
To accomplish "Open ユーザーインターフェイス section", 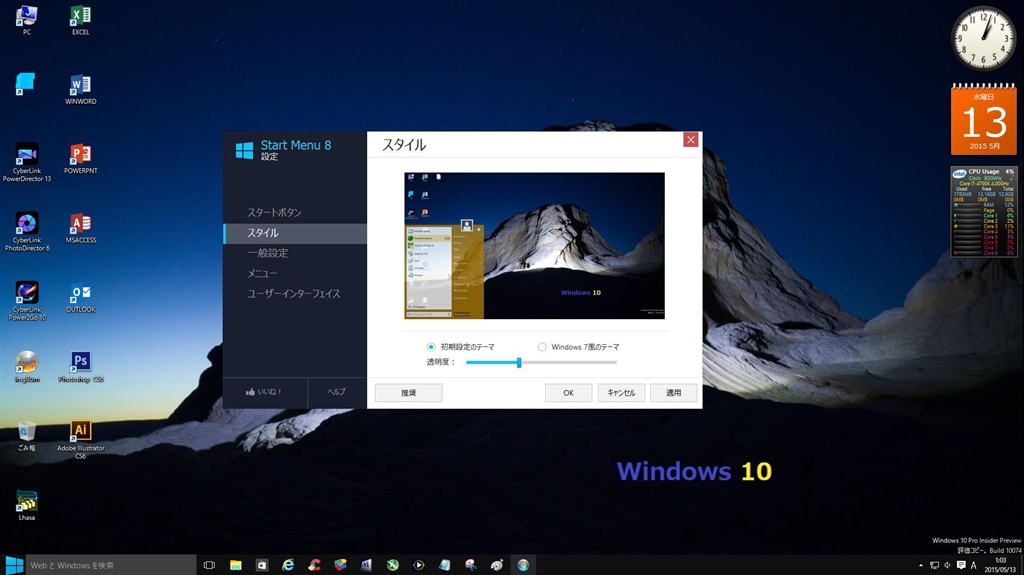I will tap(295, 293).
